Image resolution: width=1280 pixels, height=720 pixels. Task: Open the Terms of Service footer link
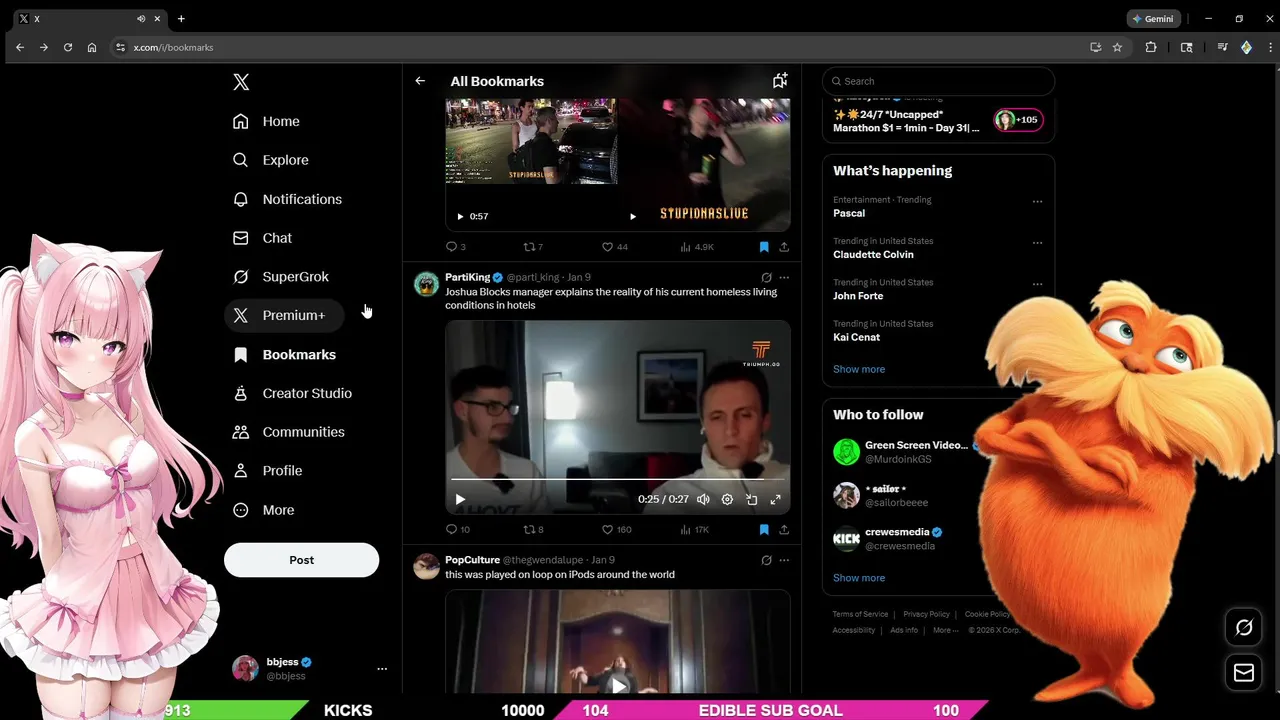(860, 614)
